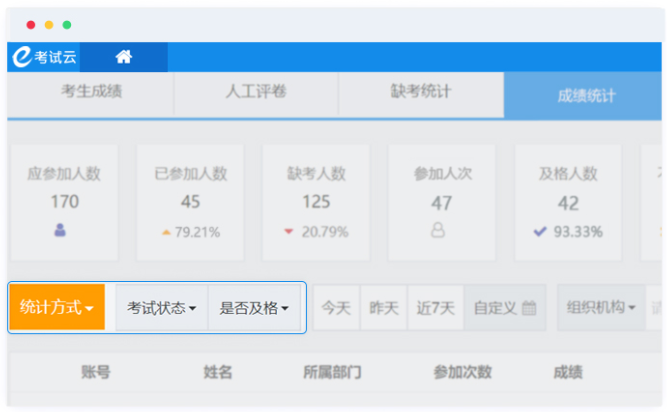Select the 成绩统计 tab
This screenshot has height=412, width=667.
[x=586, y=97]
